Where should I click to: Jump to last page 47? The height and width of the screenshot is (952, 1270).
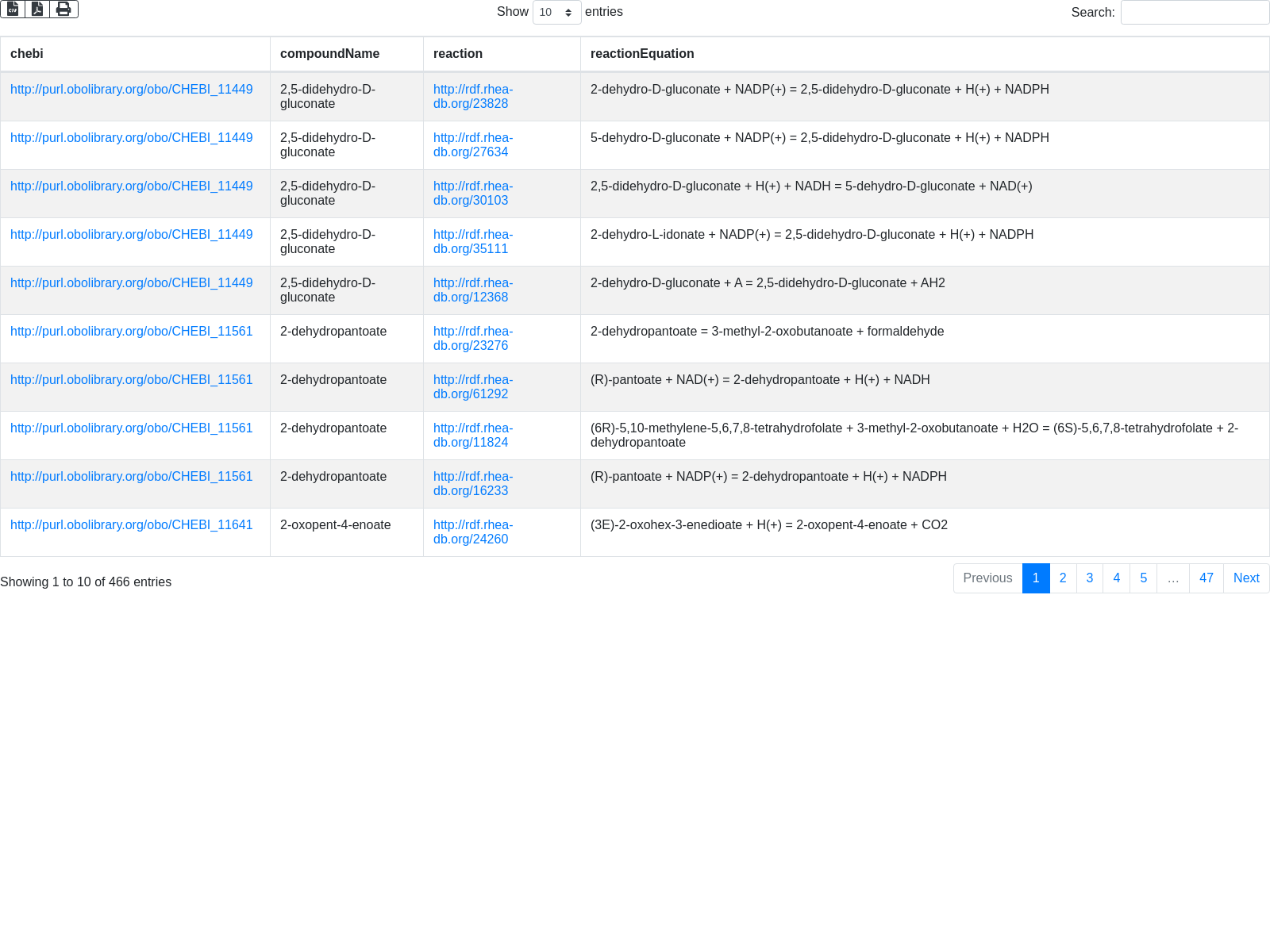(x=1206, y=578)
